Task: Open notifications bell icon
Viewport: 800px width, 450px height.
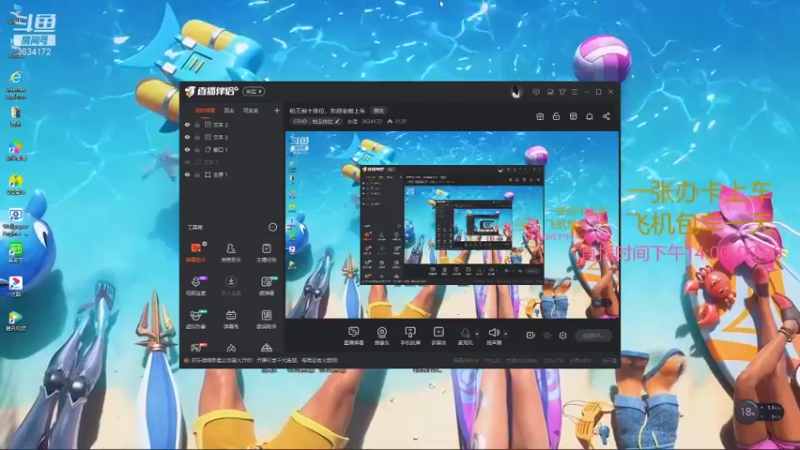Action: point(590,116)
